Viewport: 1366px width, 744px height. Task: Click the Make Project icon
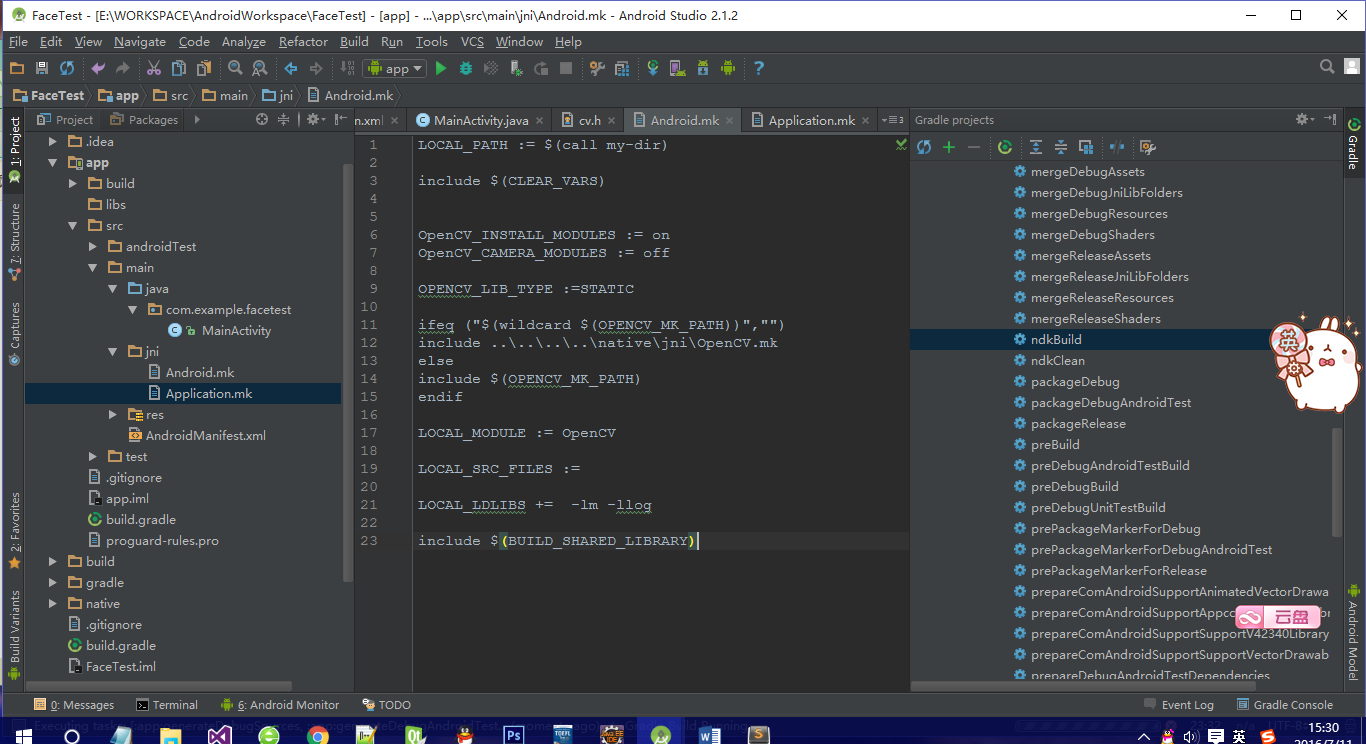pyautogui.click(x=347, y=68)
